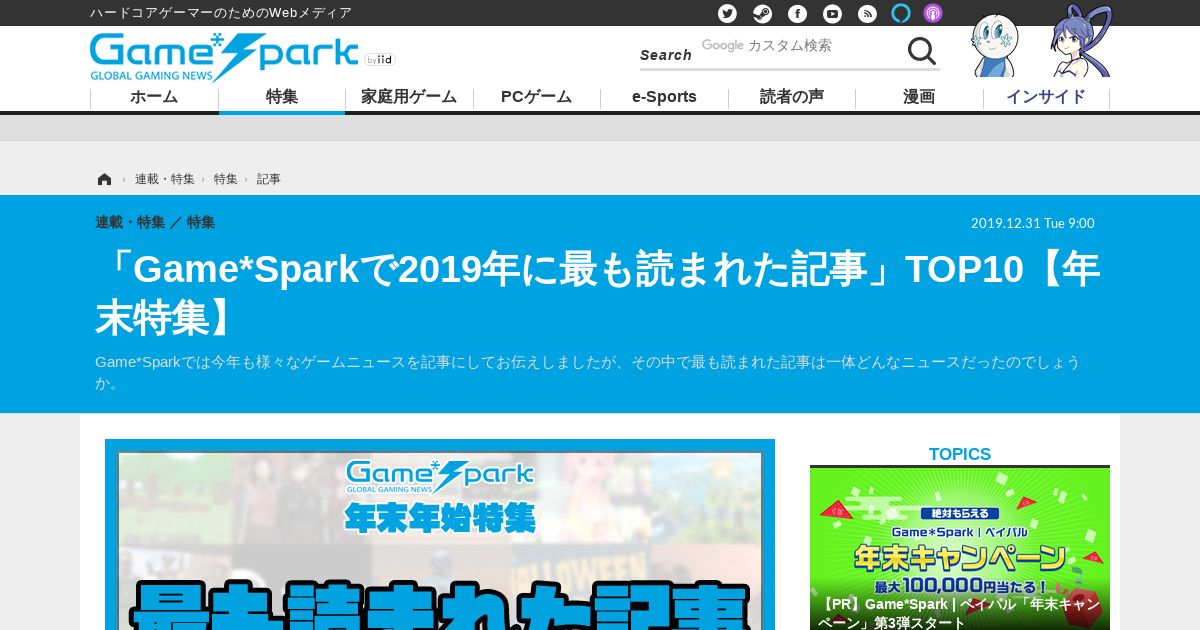Click the white round mascot character

tap(994, 46)
